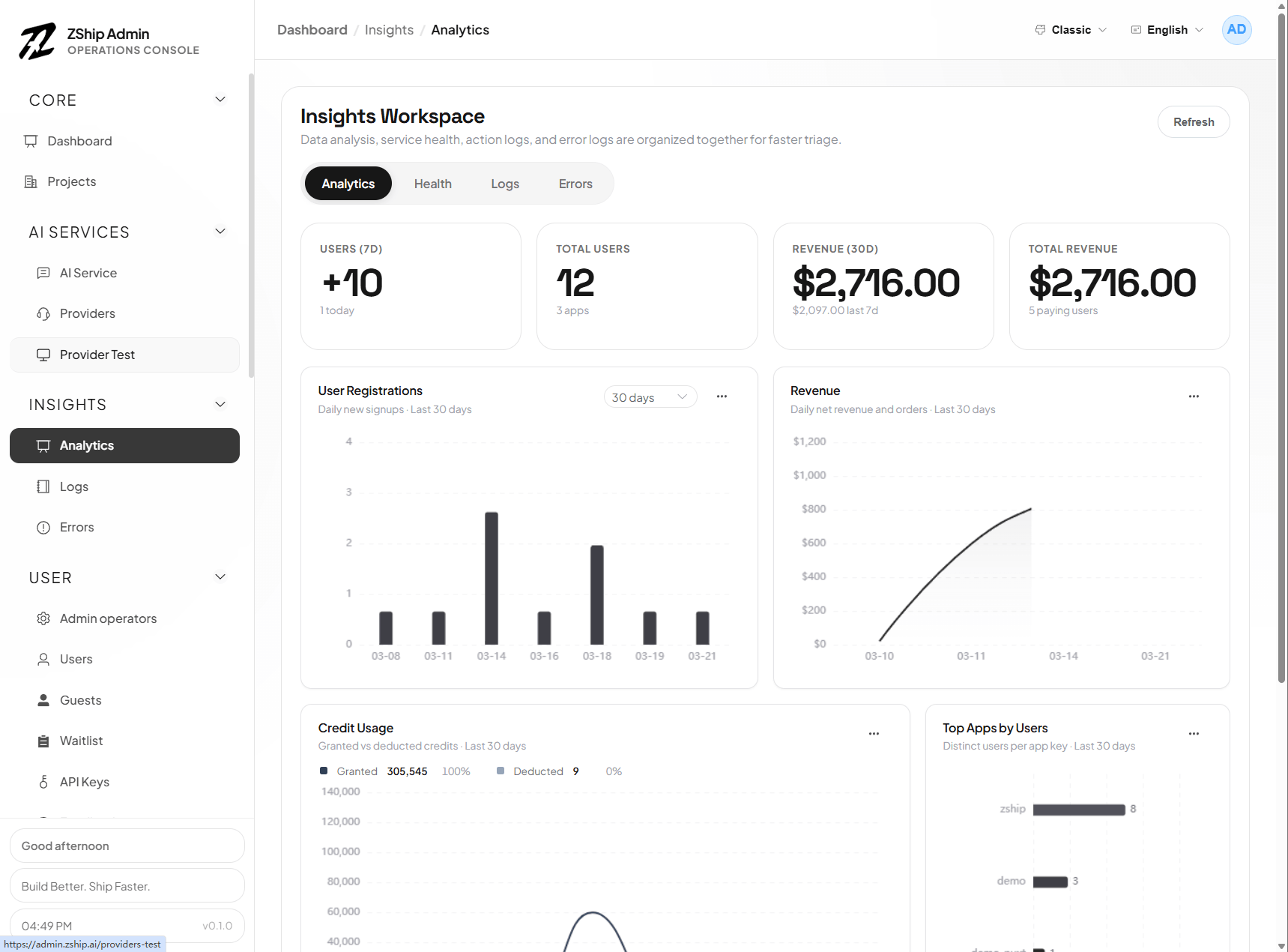This screenshot has width=1288, height=952.
Task: Open the English language dropdown
Action: tap(1167, 30)
